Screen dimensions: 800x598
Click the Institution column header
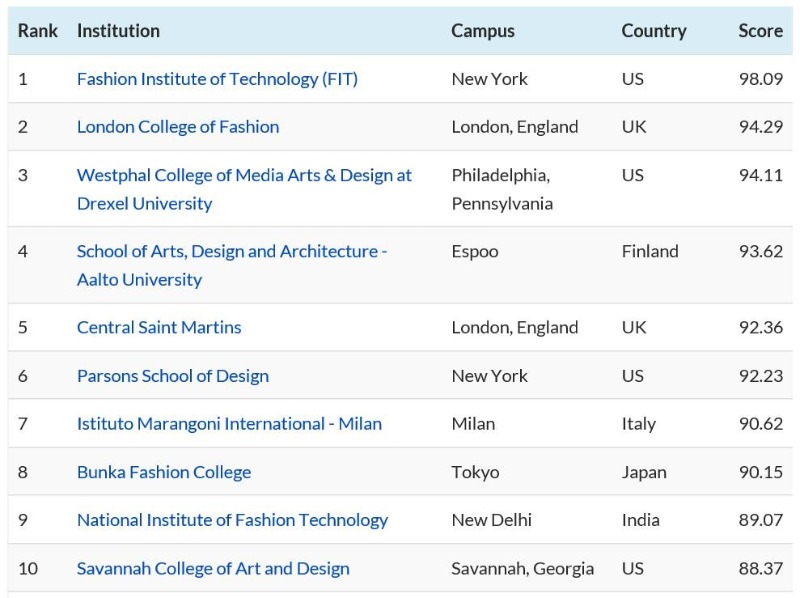click(x=118, y=31)
